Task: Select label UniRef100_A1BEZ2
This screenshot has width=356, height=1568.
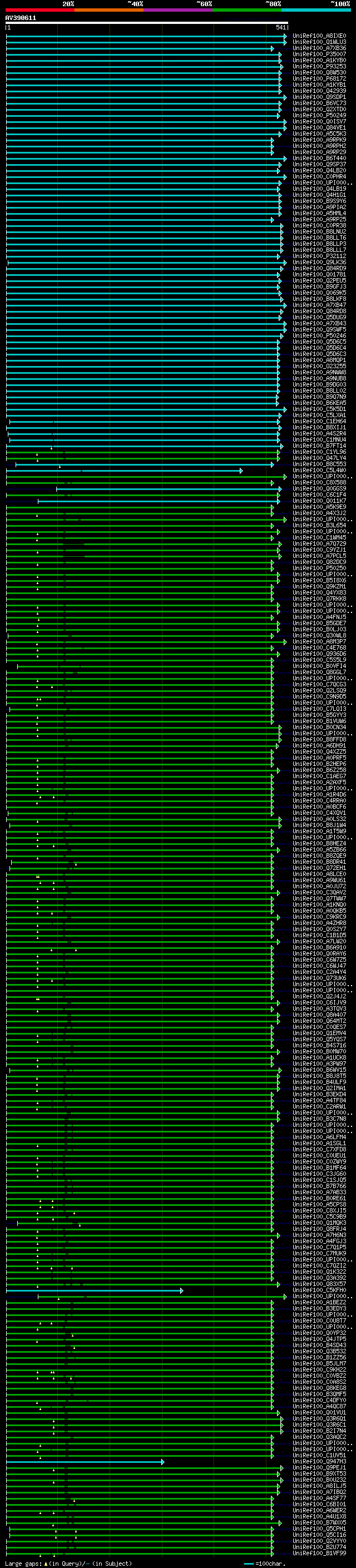Action: (319, 1303)
